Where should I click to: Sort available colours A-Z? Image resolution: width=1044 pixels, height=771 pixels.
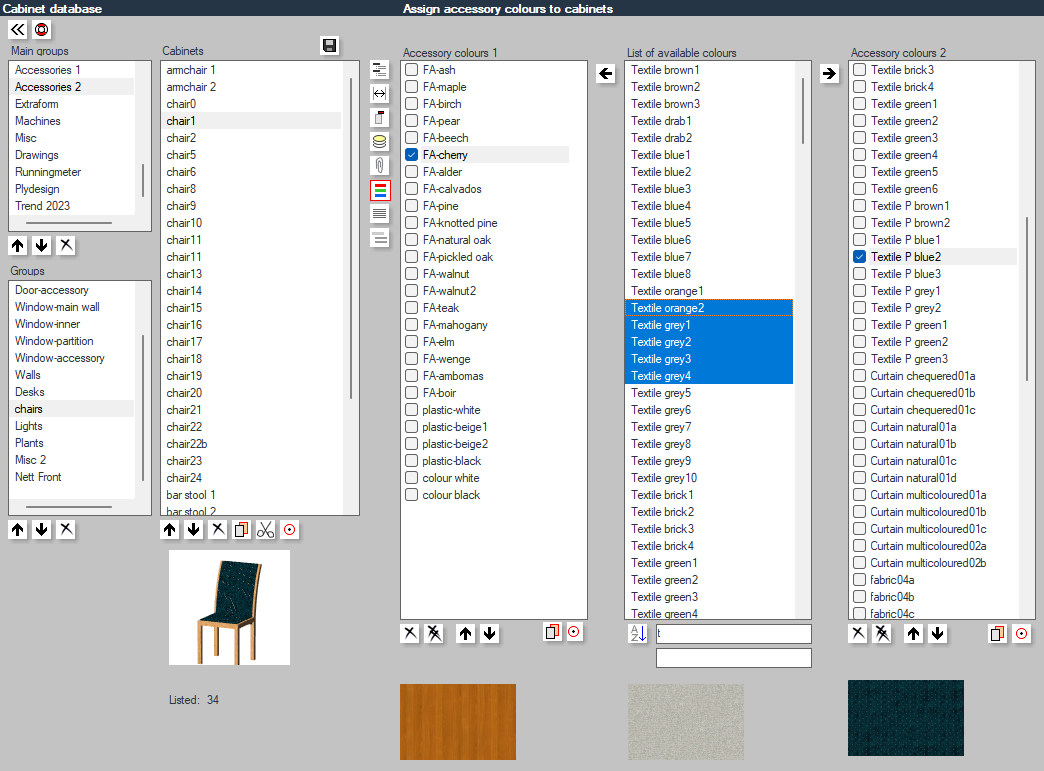coord(638,634)
